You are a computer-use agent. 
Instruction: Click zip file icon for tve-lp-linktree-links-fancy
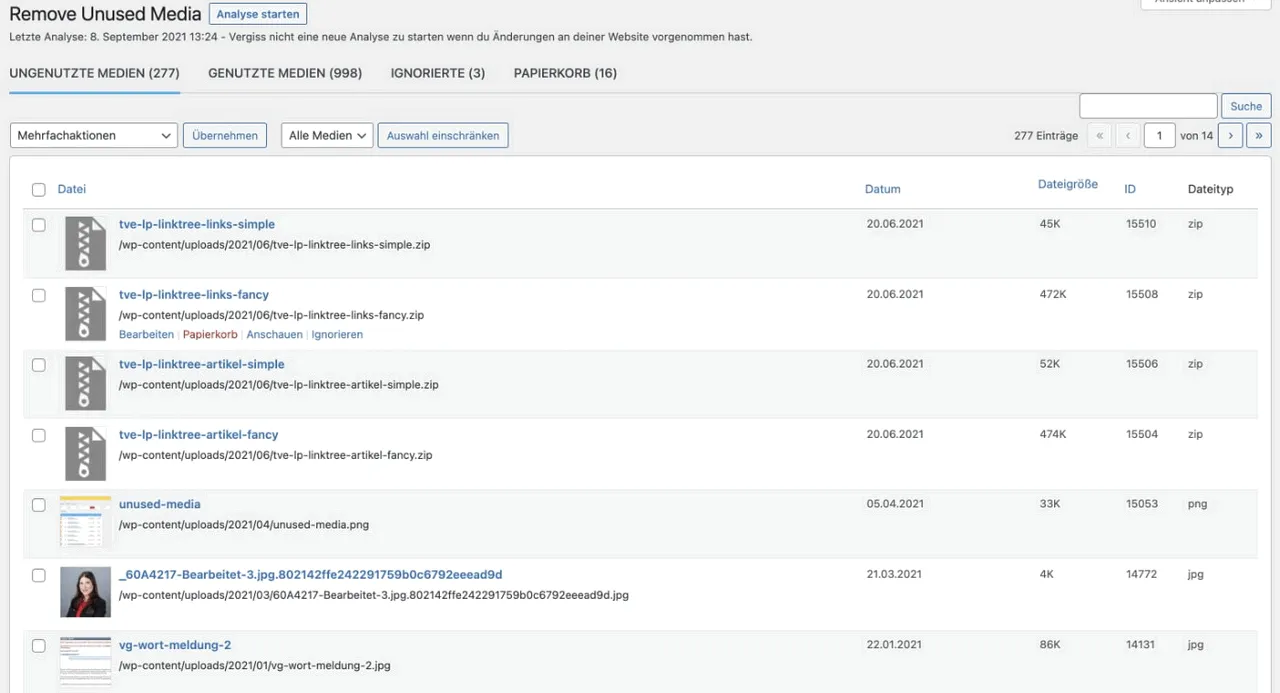coord(85,313)
